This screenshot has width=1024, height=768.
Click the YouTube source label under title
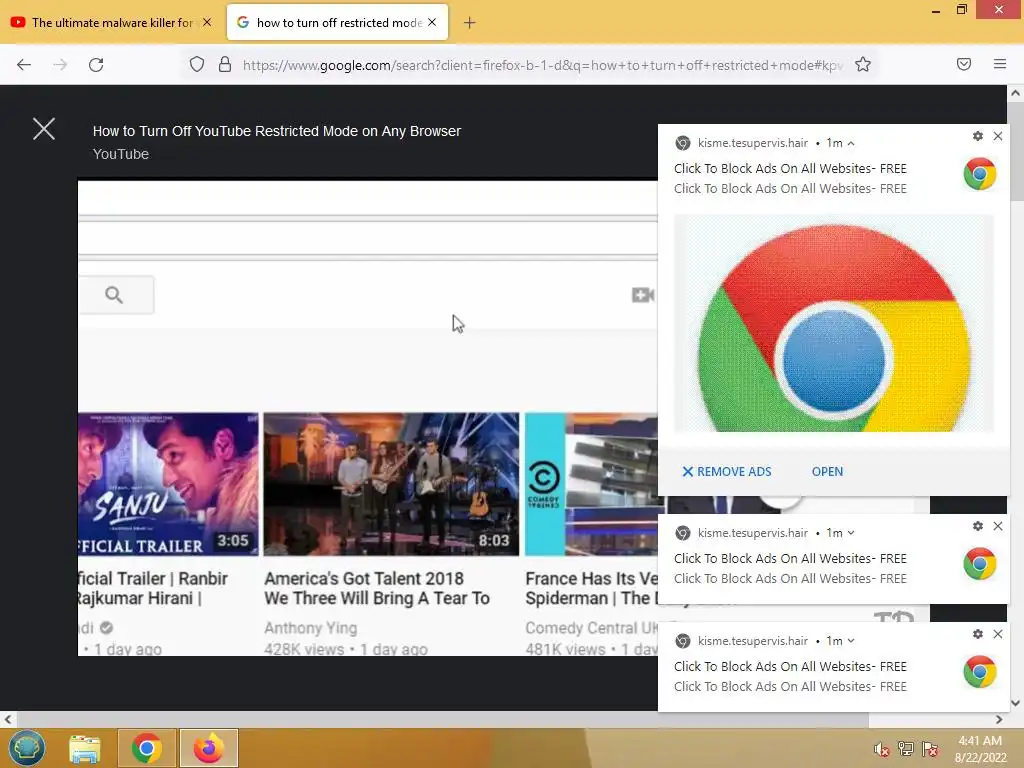121,154
